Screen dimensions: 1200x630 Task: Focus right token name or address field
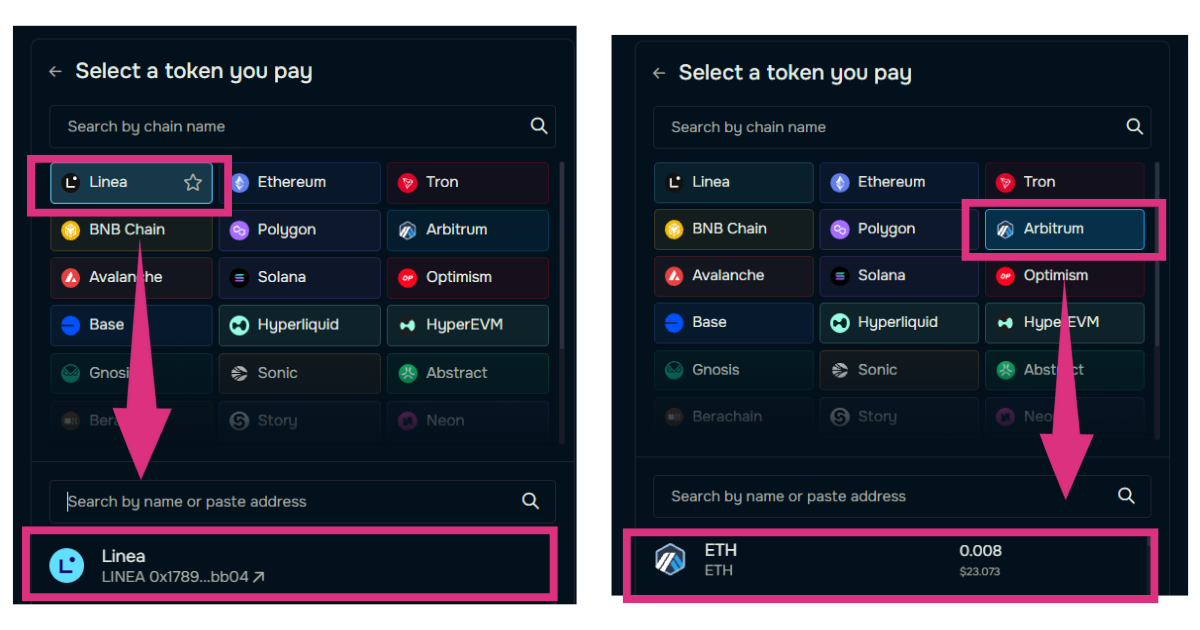pos(885,496)
